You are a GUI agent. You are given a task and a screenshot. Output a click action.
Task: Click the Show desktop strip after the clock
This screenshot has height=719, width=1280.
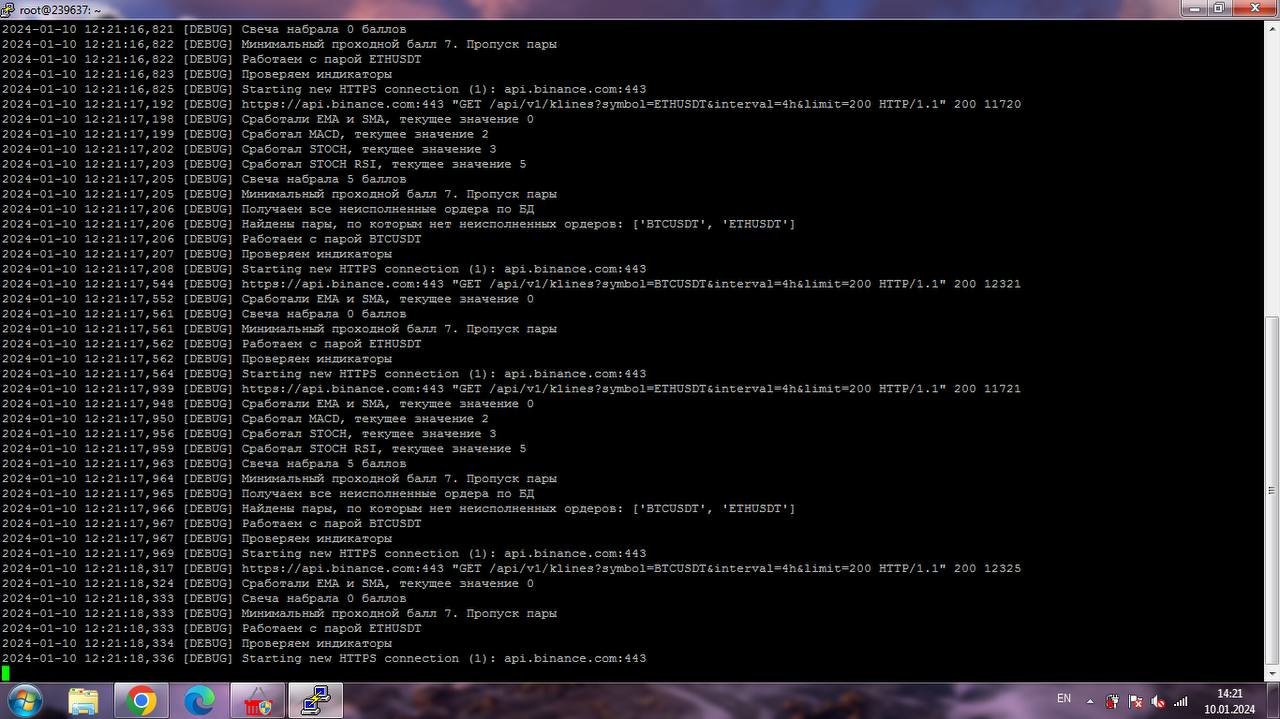pos(1272,701)
